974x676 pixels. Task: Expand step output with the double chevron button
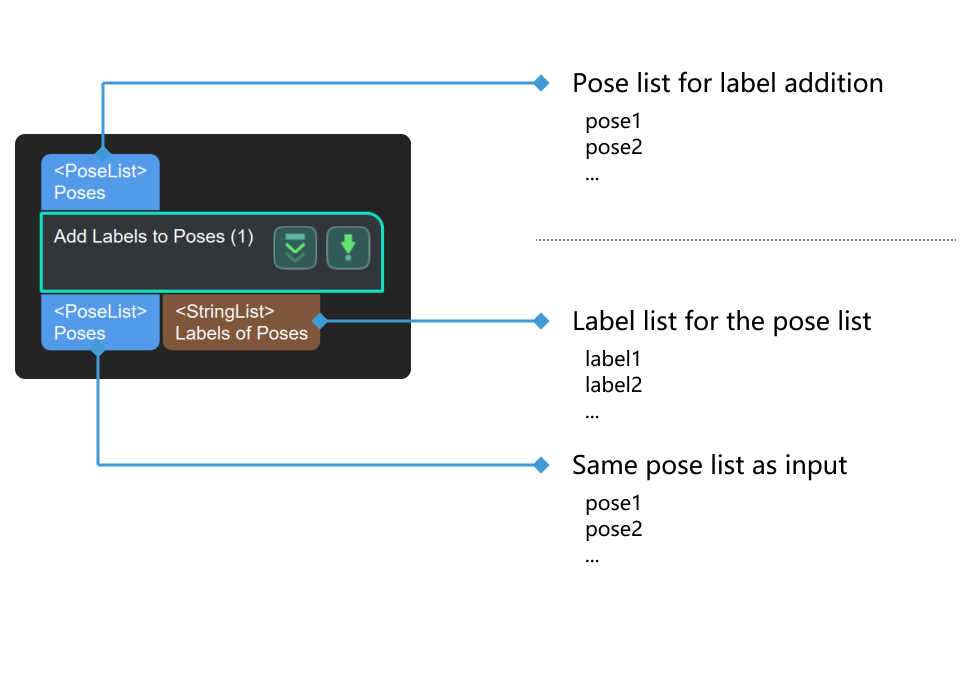295,247
